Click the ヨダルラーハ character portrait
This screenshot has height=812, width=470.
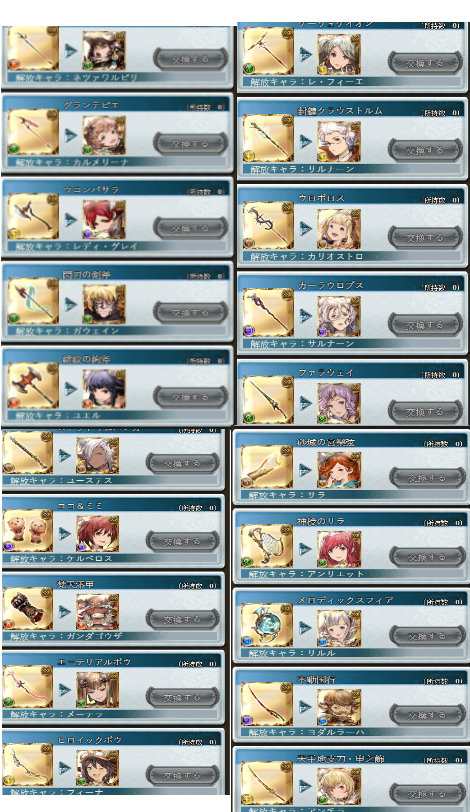click(x=339, y=707)
